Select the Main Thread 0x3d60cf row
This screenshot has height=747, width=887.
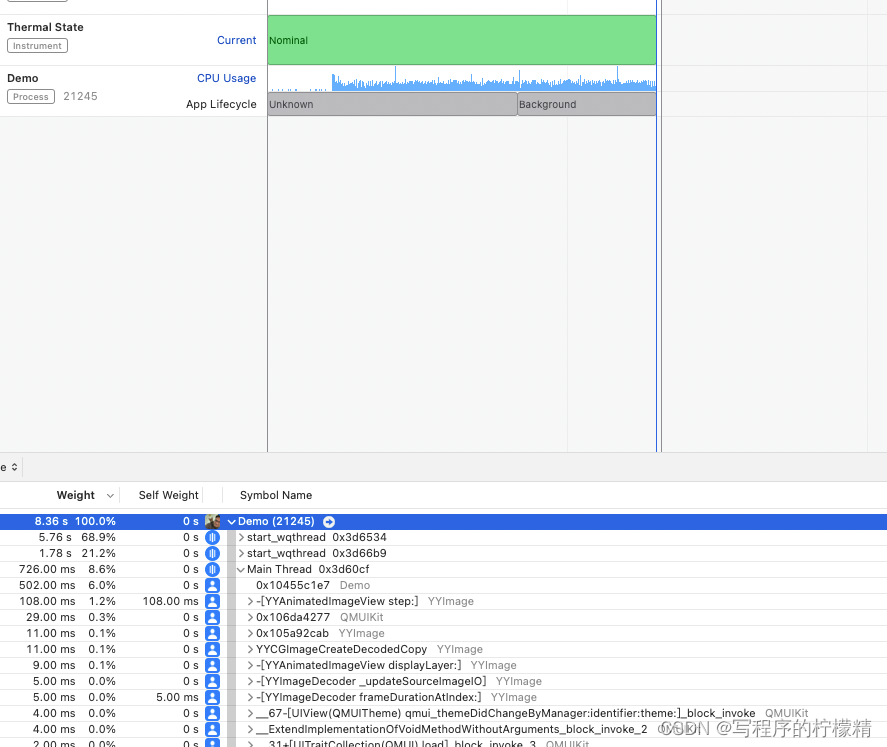pyautogui.click(x=444, y=569)
